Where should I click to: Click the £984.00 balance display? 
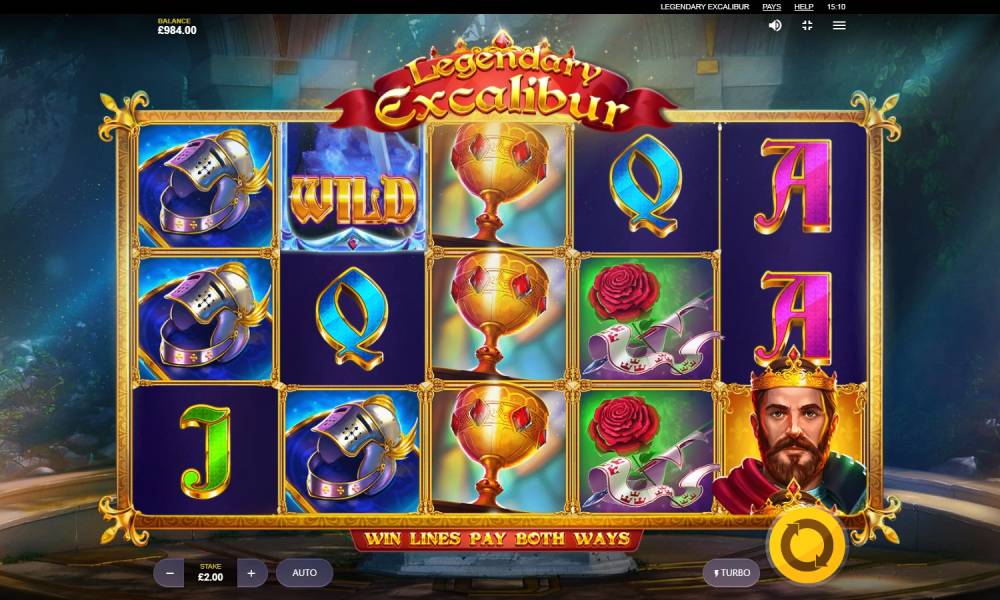tap(177, 30)
